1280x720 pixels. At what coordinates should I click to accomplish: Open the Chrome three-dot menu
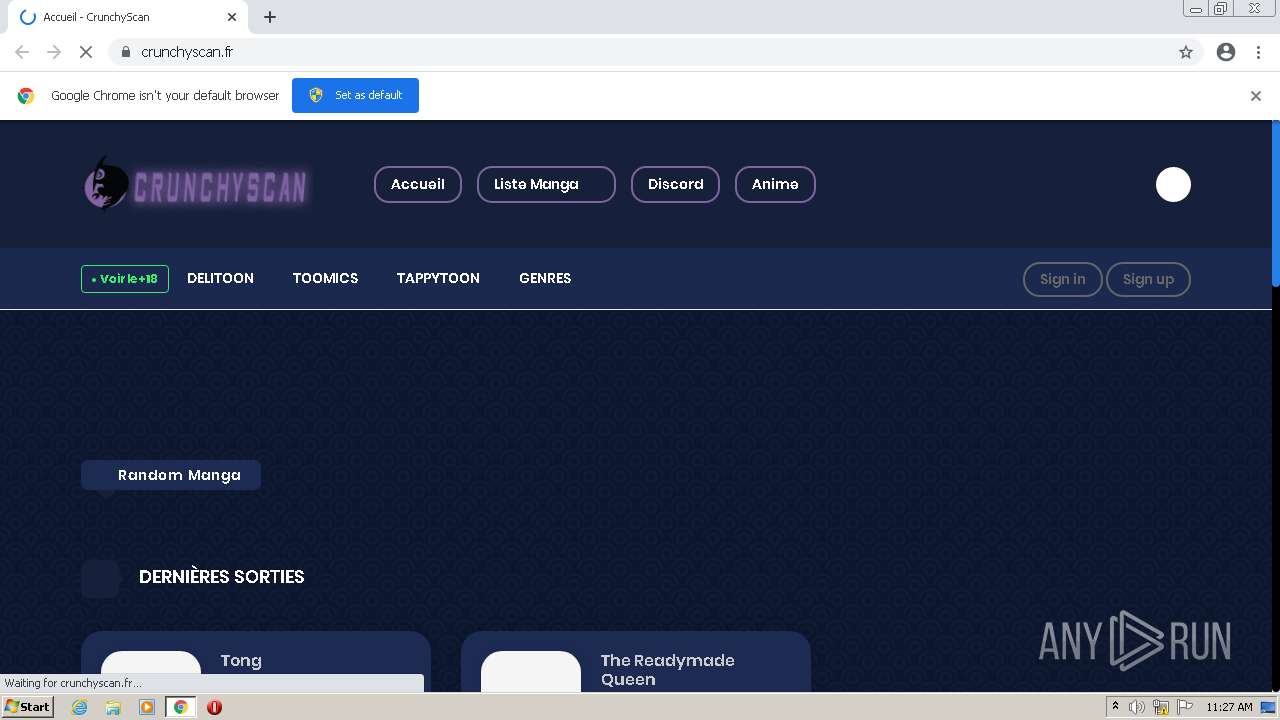coord(1259,52)
